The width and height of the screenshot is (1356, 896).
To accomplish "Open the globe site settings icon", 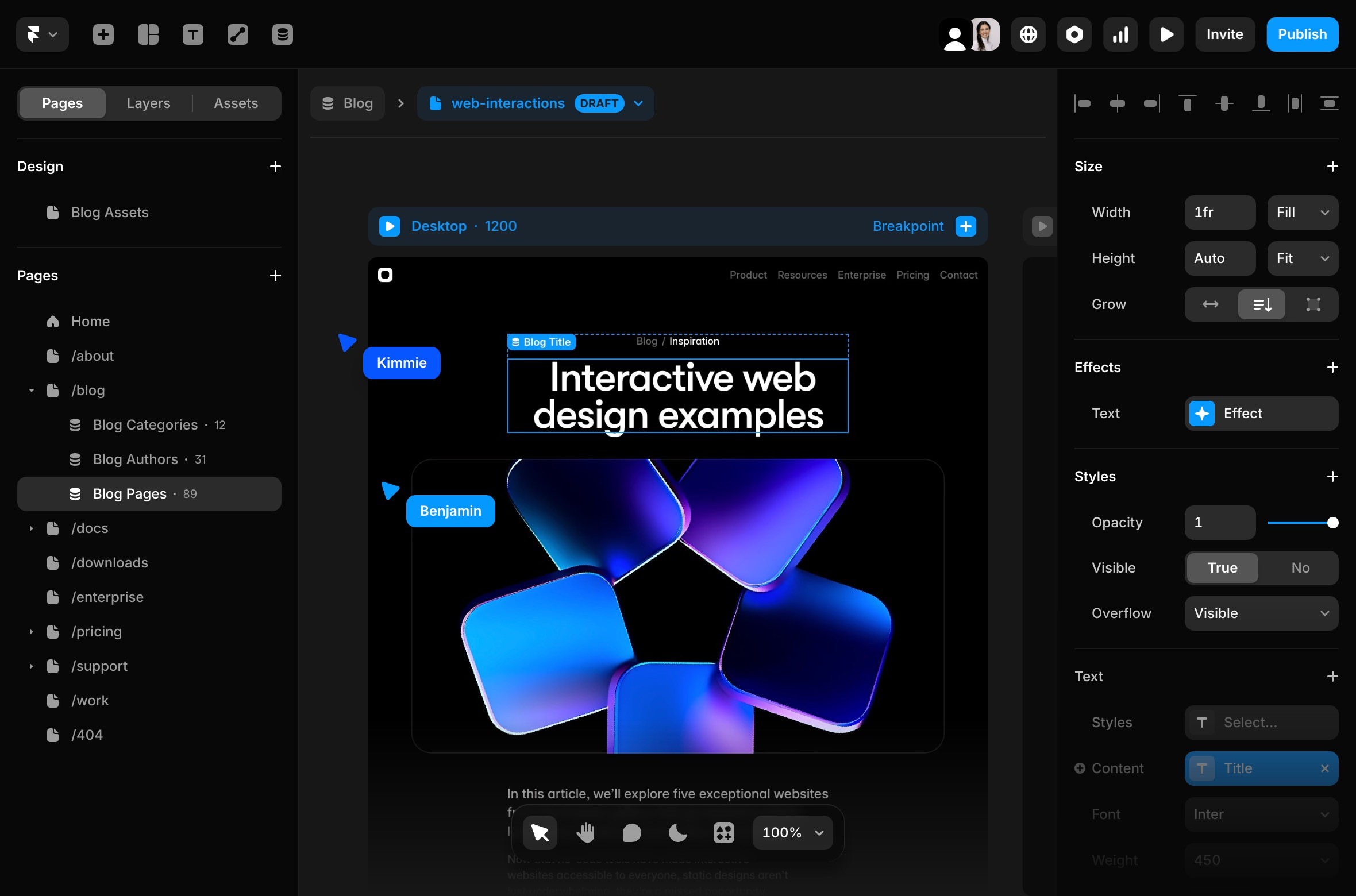I will 1028,34.
